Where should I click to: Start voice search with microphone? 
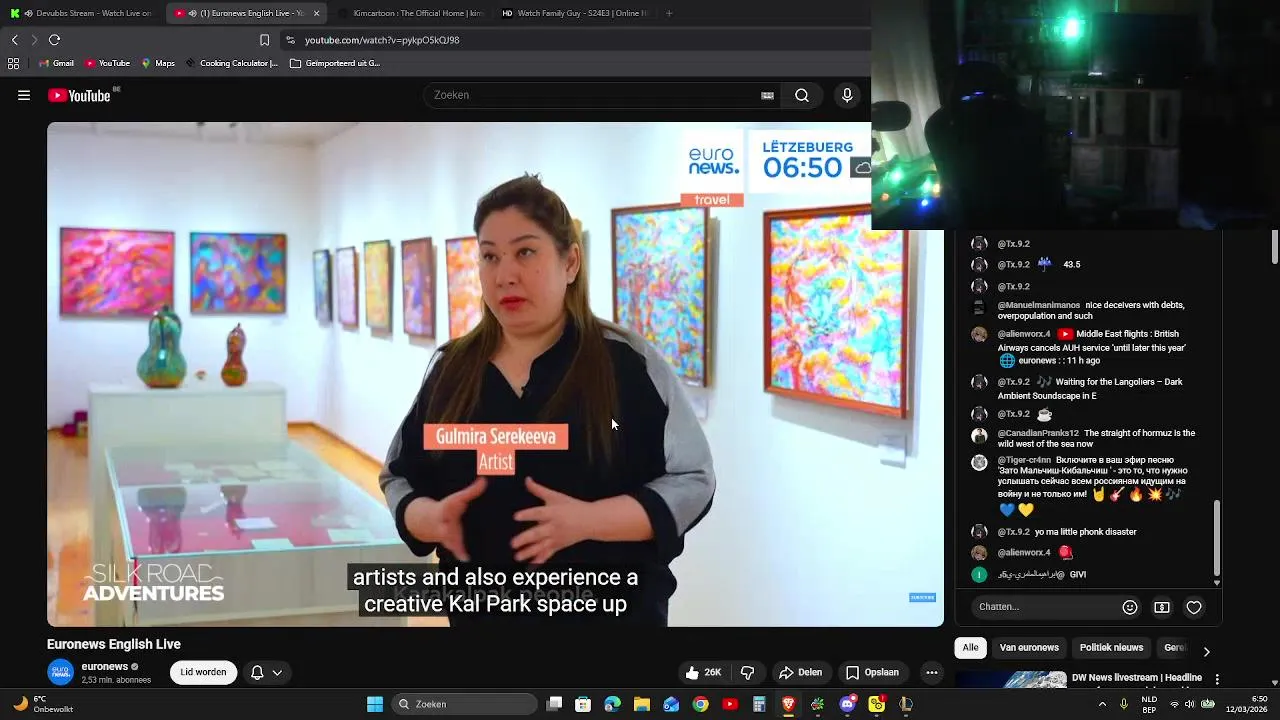pyautogui.click(x=847, y=95)
